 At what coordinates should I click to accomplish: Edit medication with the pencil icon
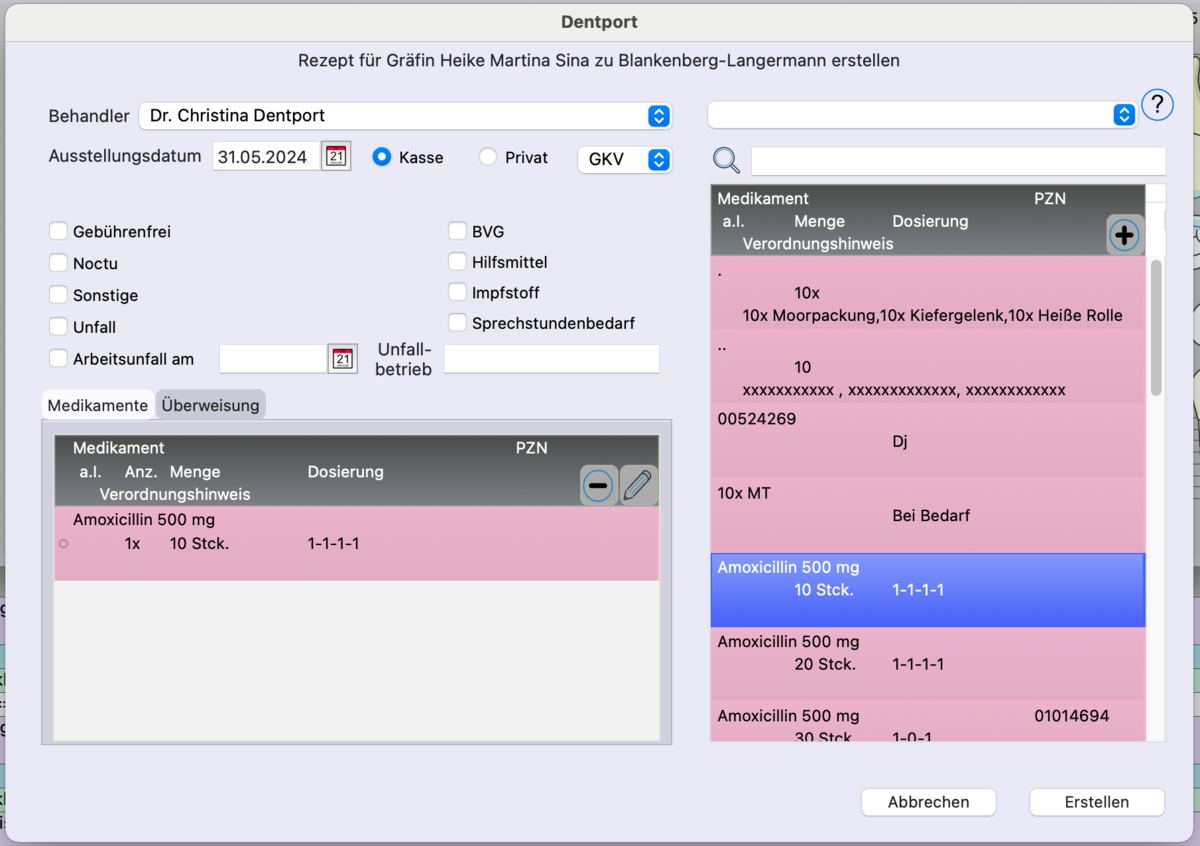(x=638, y=486)
